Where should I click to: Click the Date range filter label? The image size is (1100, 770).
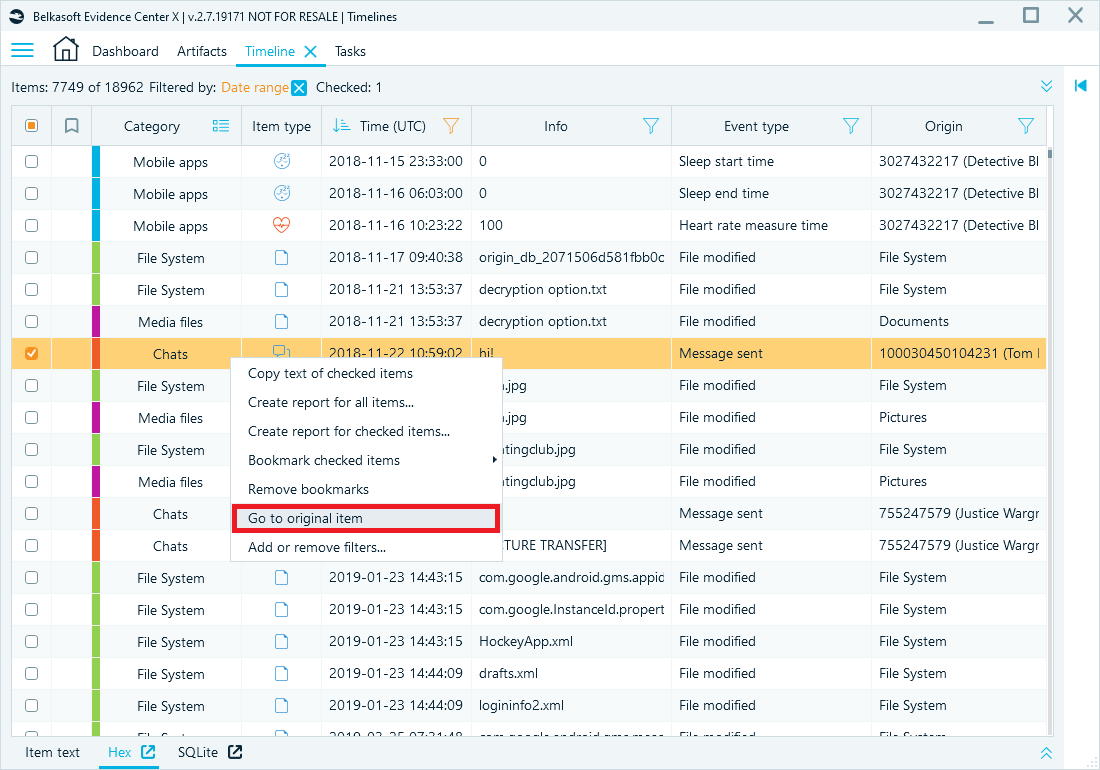tap(255, 88)
